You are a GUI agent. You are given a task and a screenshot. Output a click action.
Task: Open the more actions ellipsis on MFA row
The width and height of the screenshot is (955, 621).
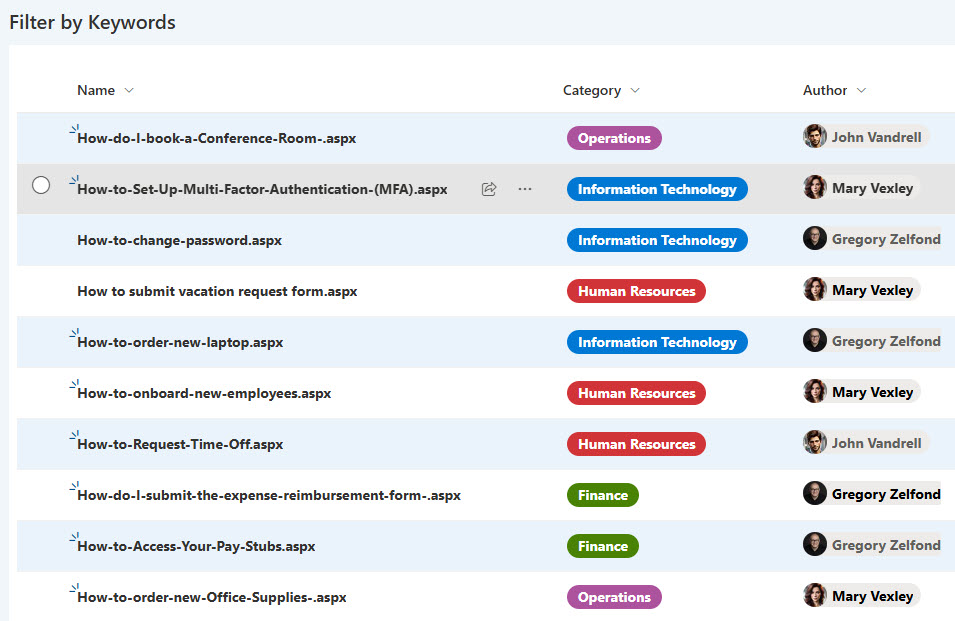coord(525,189)
